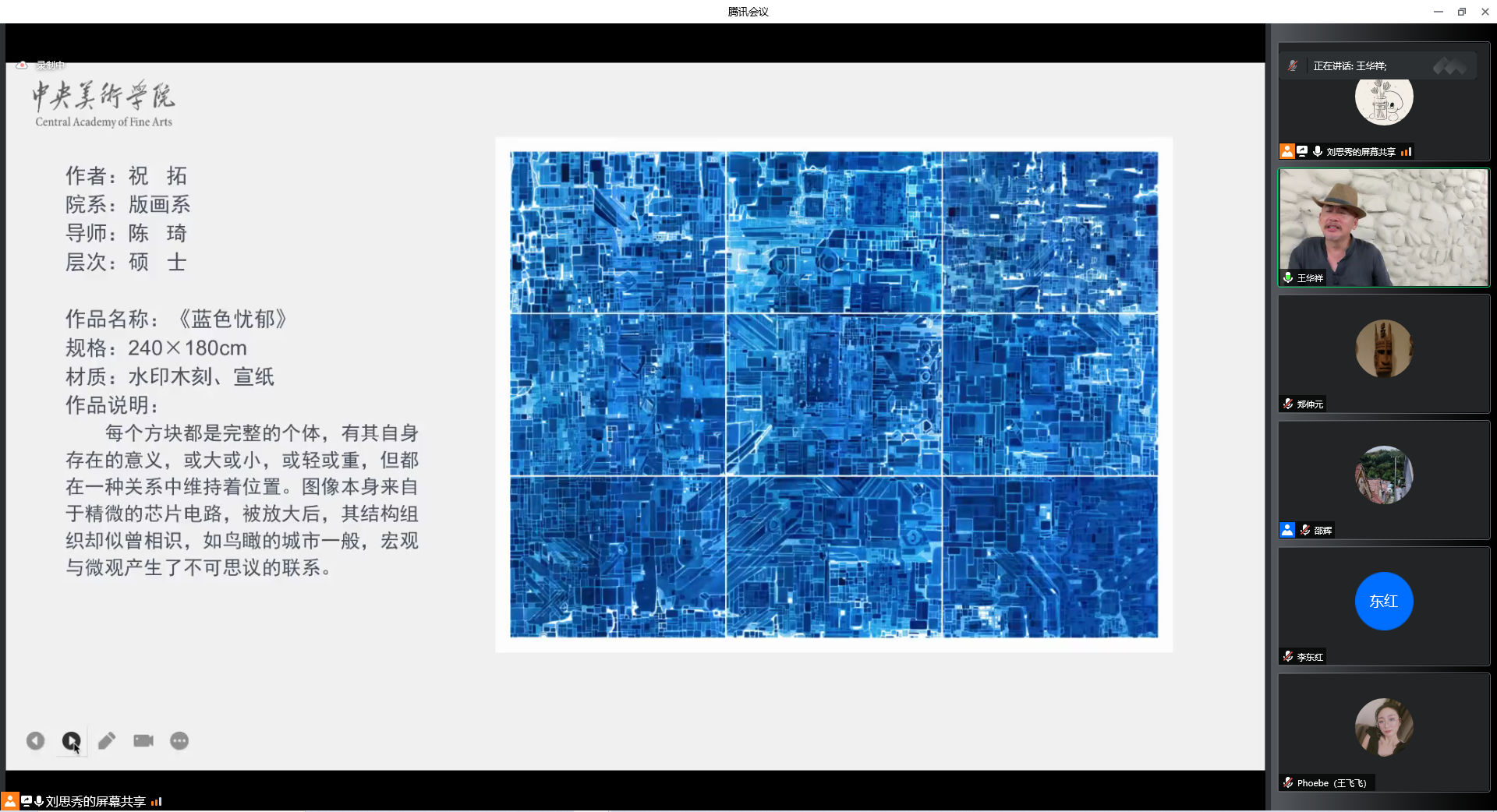Viewport: 1497px width, 812px height.
Task: Click green microphone icon next to 王华祥
Action: (x=1288, y=277)
